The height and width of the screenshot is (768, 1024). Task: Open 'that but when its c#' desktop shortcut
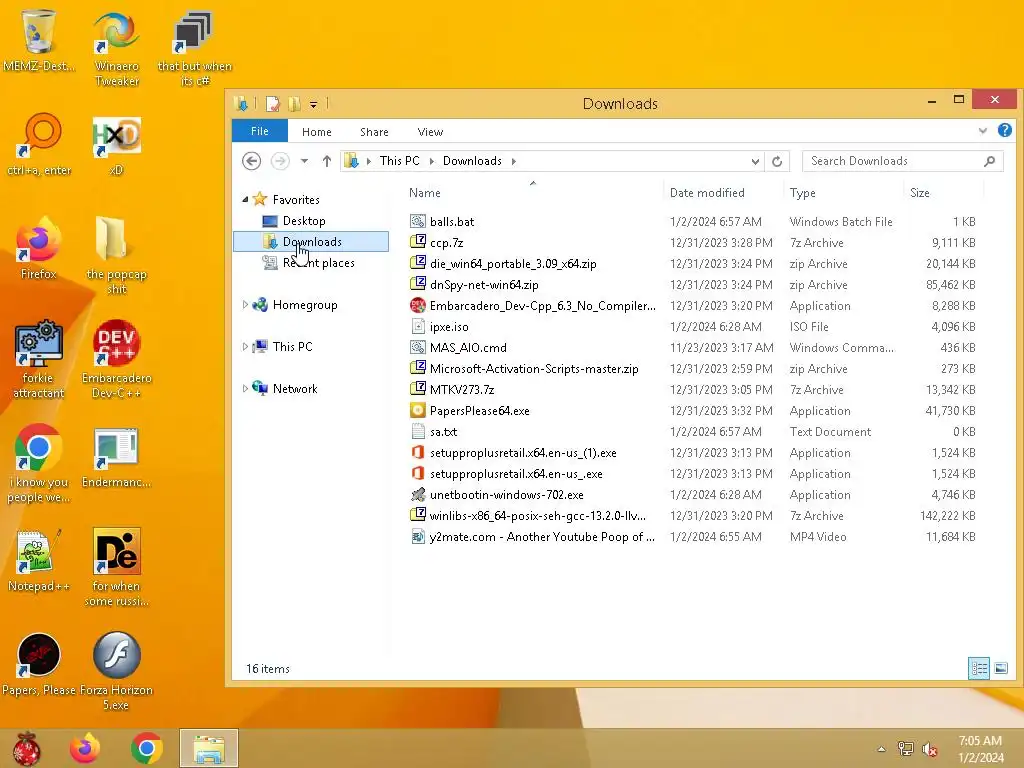click(195, 47)
